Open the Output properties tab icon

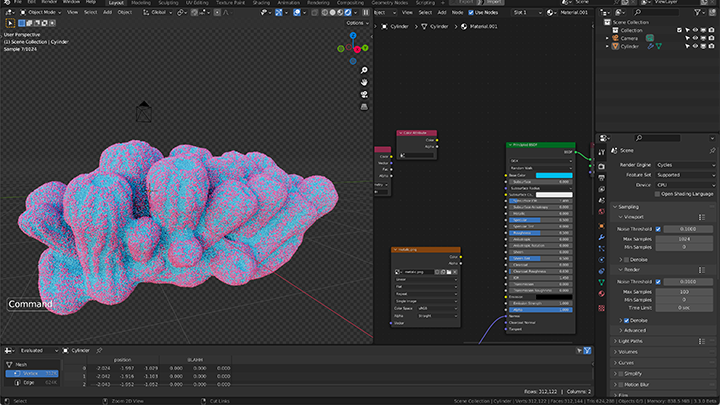click(x=602, y=178)
